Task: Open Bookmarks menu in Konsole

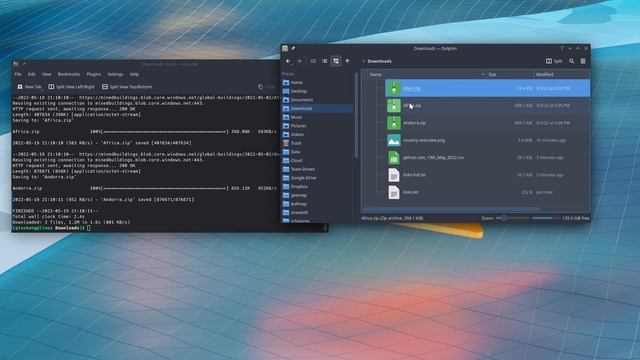Action: click(x=69, y=74)
